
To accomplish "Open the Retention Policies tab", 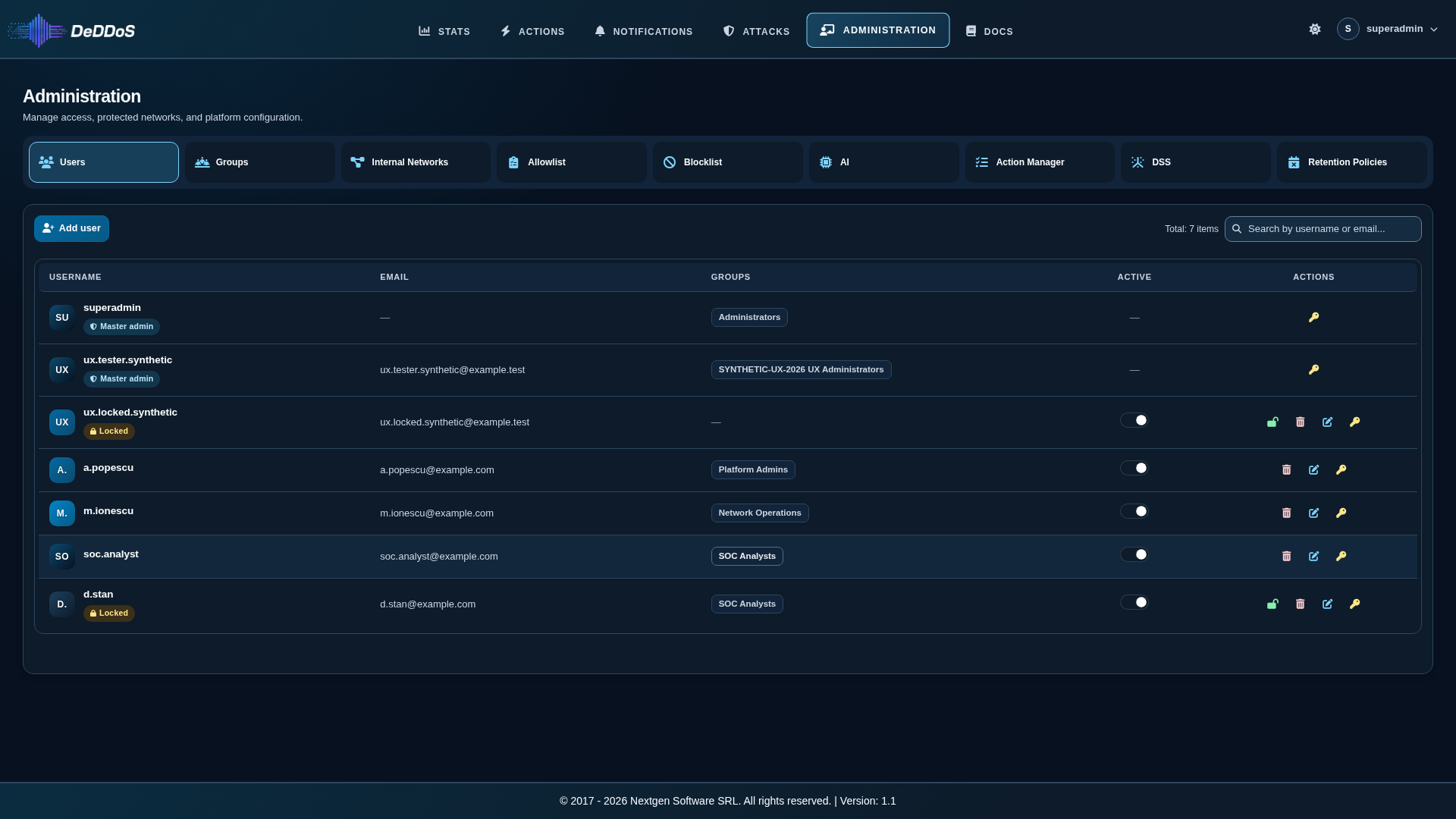I will coord(1352,162).
